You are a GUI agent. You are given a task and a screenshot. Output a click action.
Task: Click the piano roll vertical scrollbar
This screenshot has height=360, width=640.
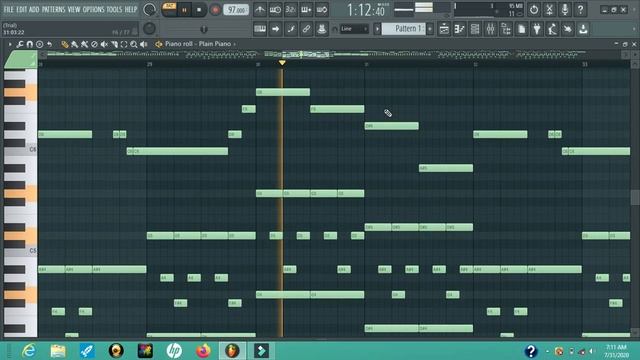tap(635, 198)
